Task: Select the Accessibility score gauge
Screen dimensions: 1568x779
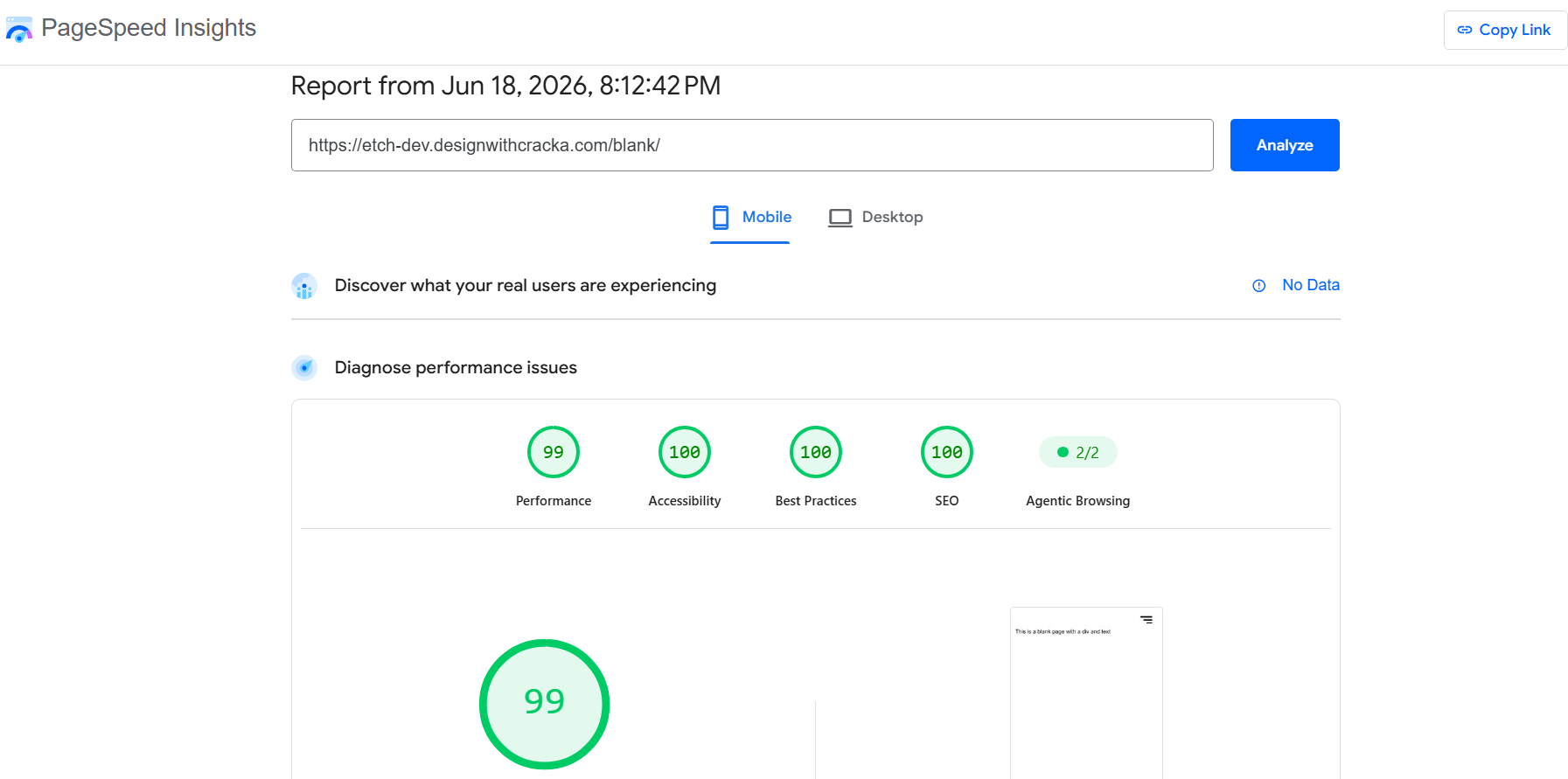Action: [685, 452]
